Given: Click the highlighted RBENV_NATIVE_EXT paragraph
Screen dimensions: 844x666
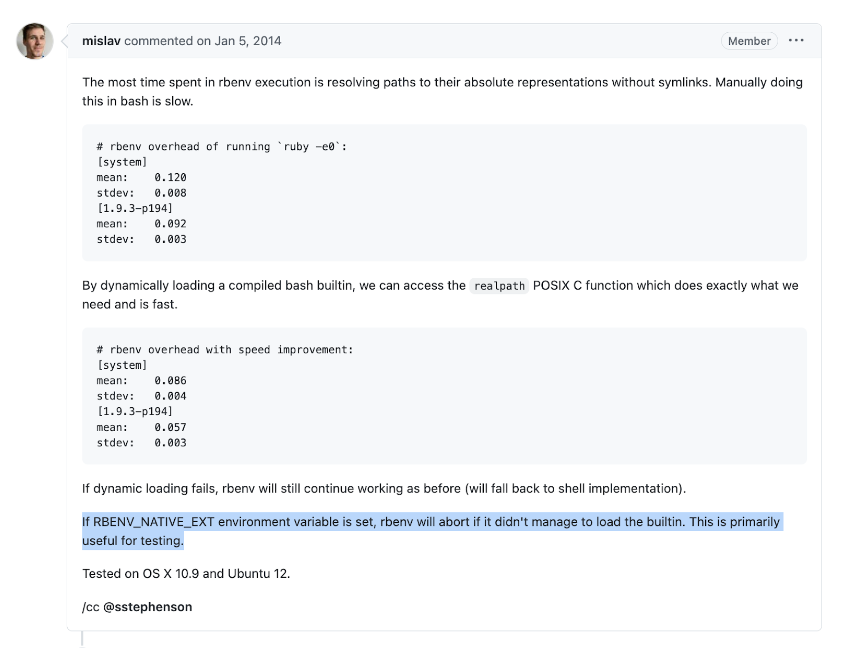Looking at the screenshot, I should tap(432, 531).
